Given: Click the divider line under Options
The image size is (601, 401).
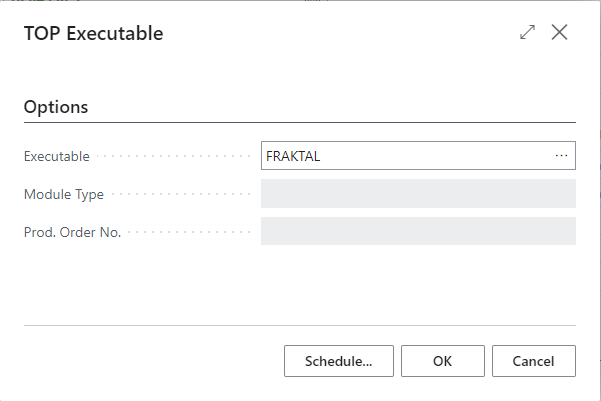Looking at the screenshot, I should tap(300, 123).
